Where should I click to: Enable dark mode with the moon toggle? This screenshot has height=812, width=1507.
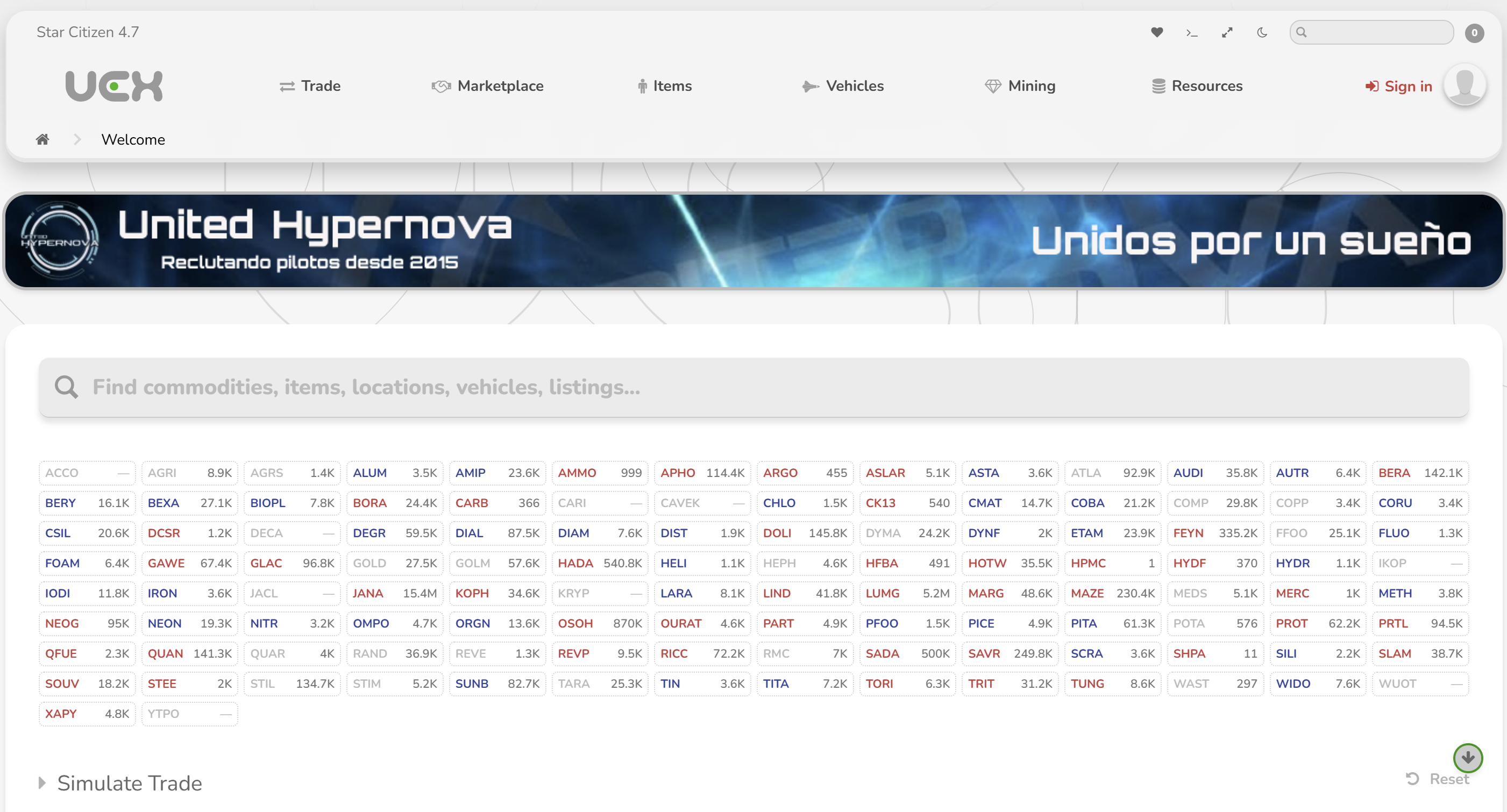coord(1261,32)
